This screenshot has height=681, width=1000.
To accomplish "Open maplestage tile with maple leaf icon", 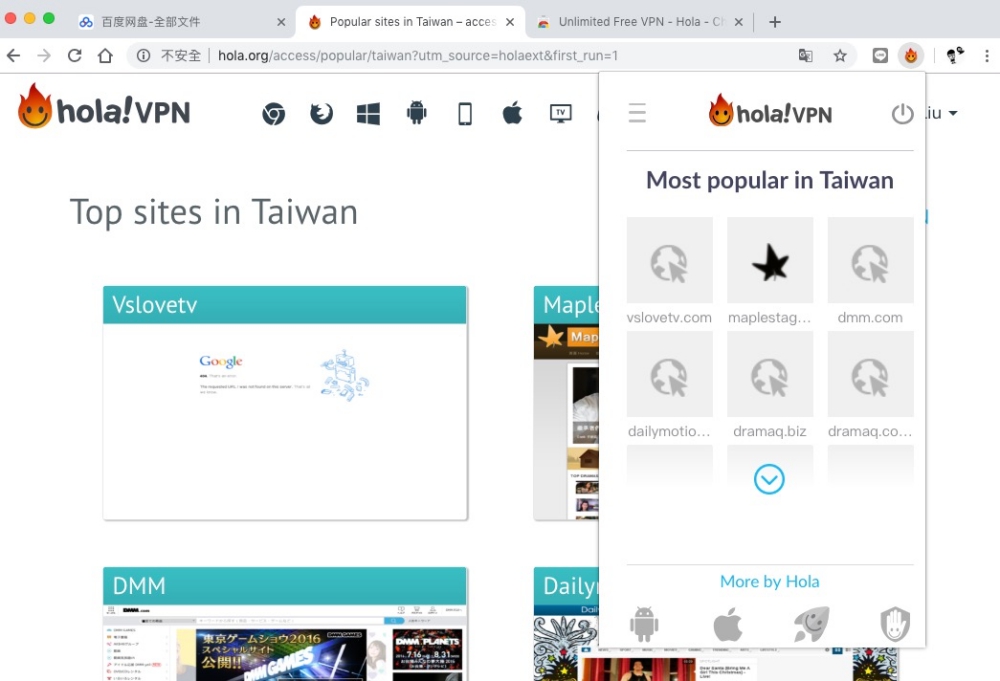I will 770,260.
